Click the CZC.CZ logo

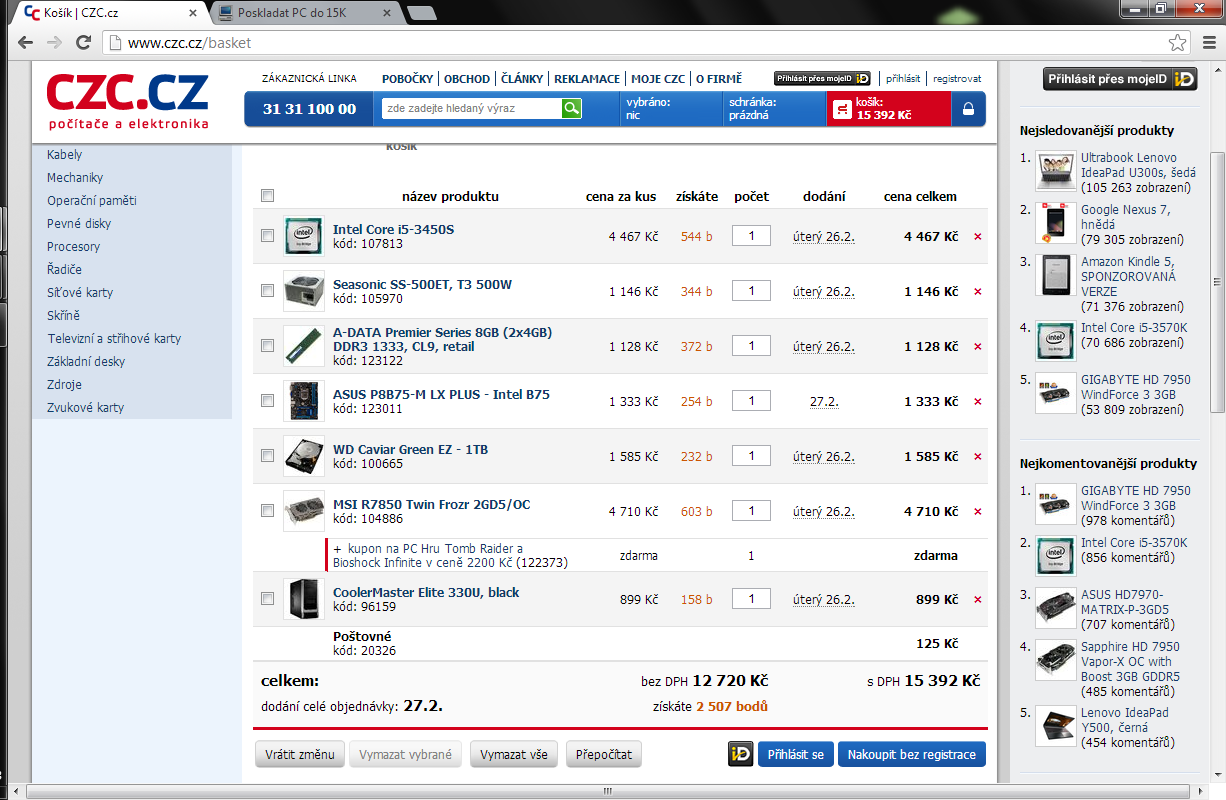128,101
